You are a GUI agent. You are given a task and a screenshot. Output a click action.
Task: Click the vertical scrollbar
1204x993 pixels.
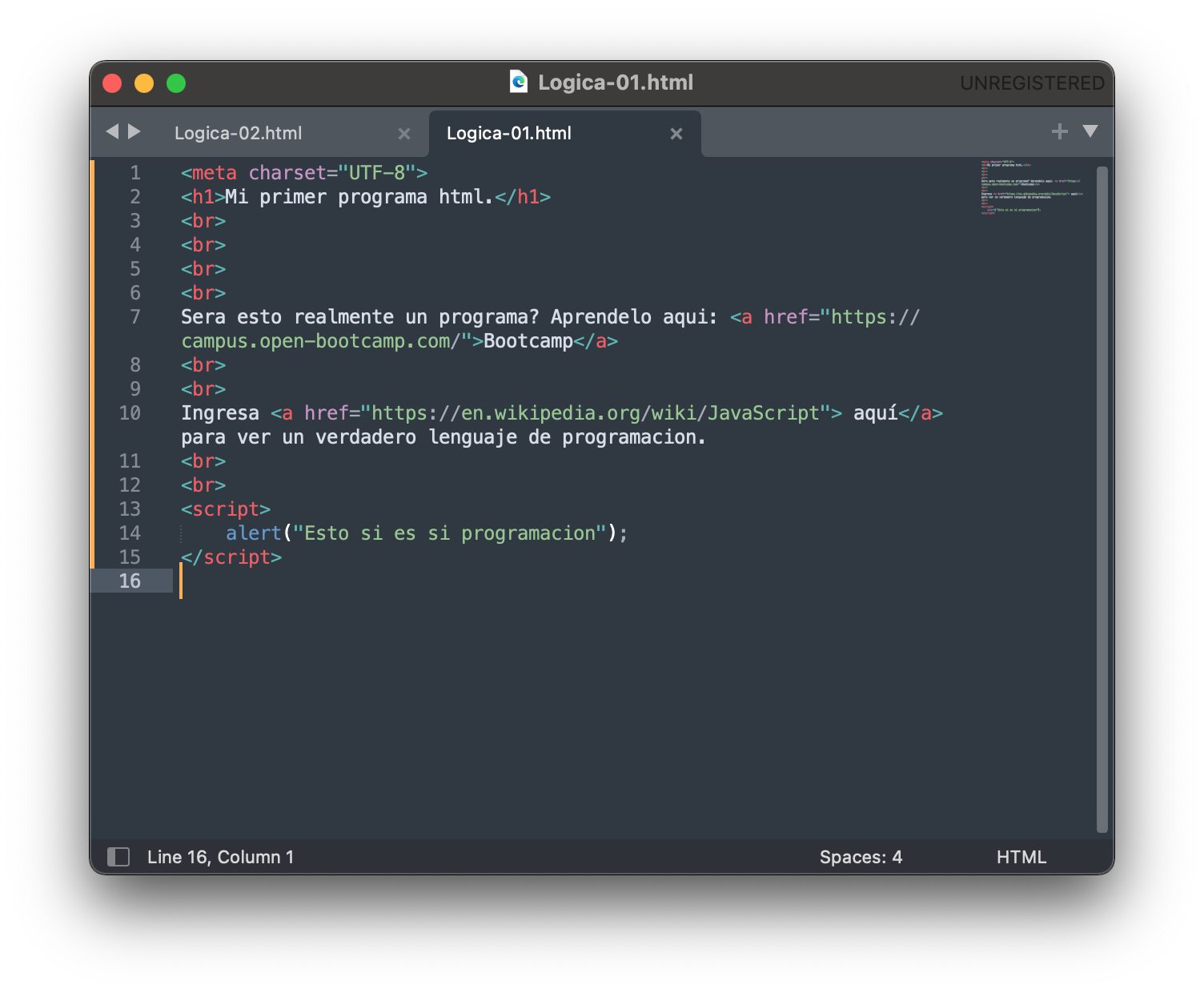[x=1102, y=499]
